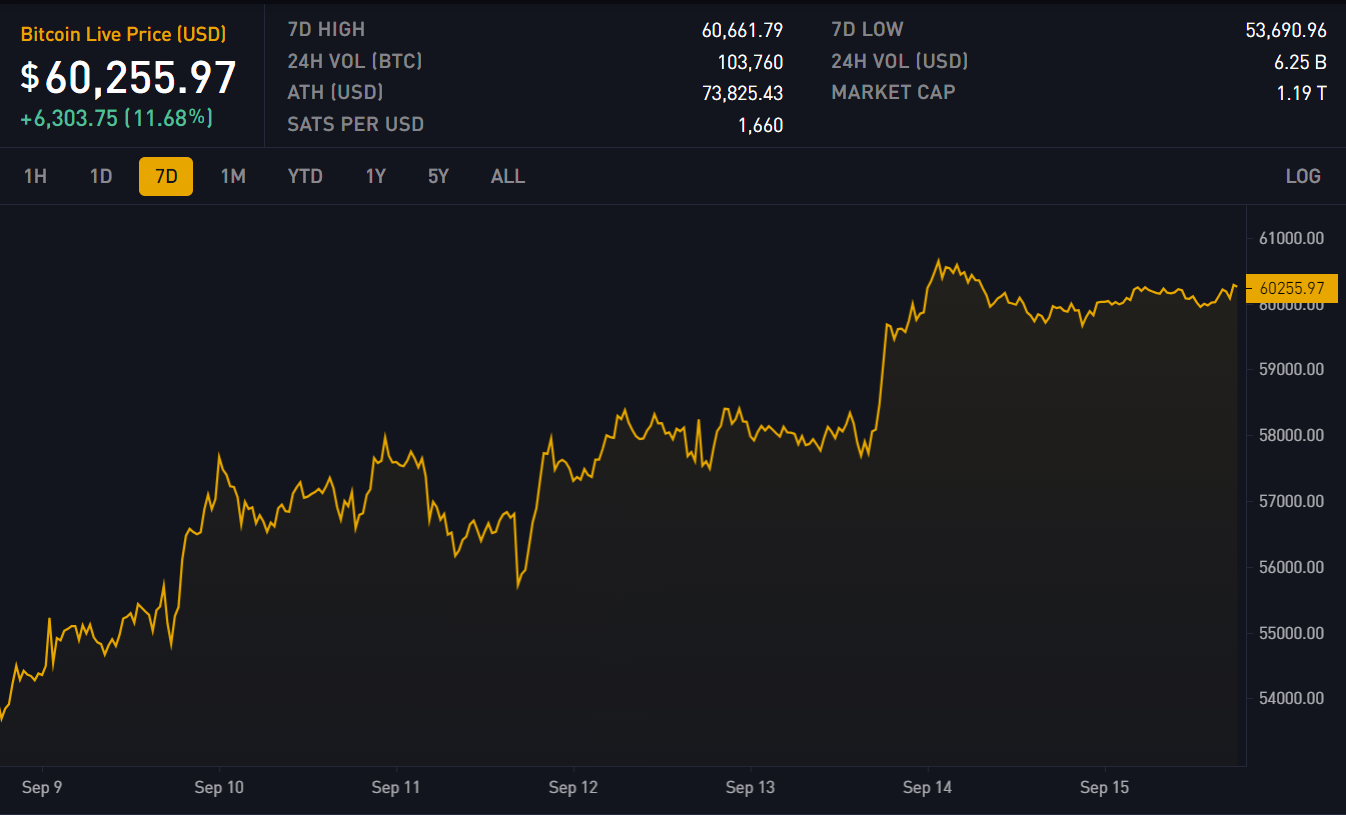1346x815 pixels.
Task: Click the Sep 14 date label on axis
Action: [x=927, y=788]
